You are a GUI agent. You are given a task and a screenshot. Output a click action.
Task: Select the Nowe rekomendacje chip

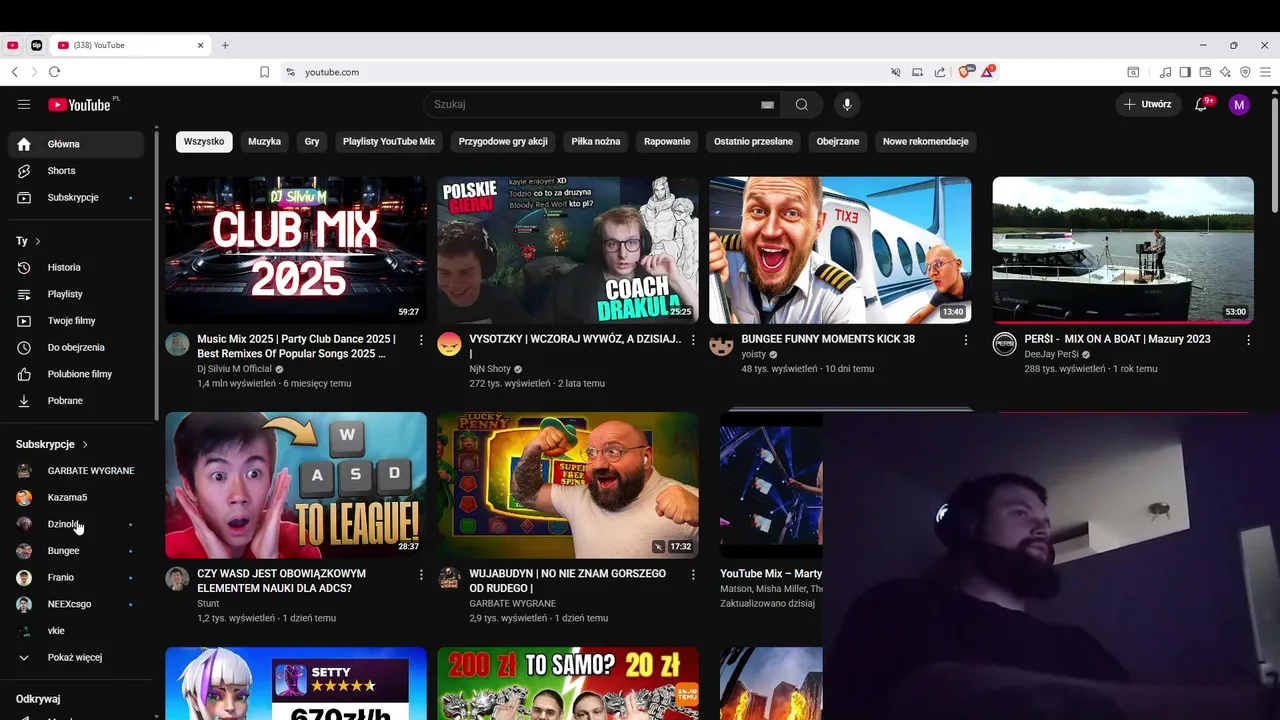[926, 141]
